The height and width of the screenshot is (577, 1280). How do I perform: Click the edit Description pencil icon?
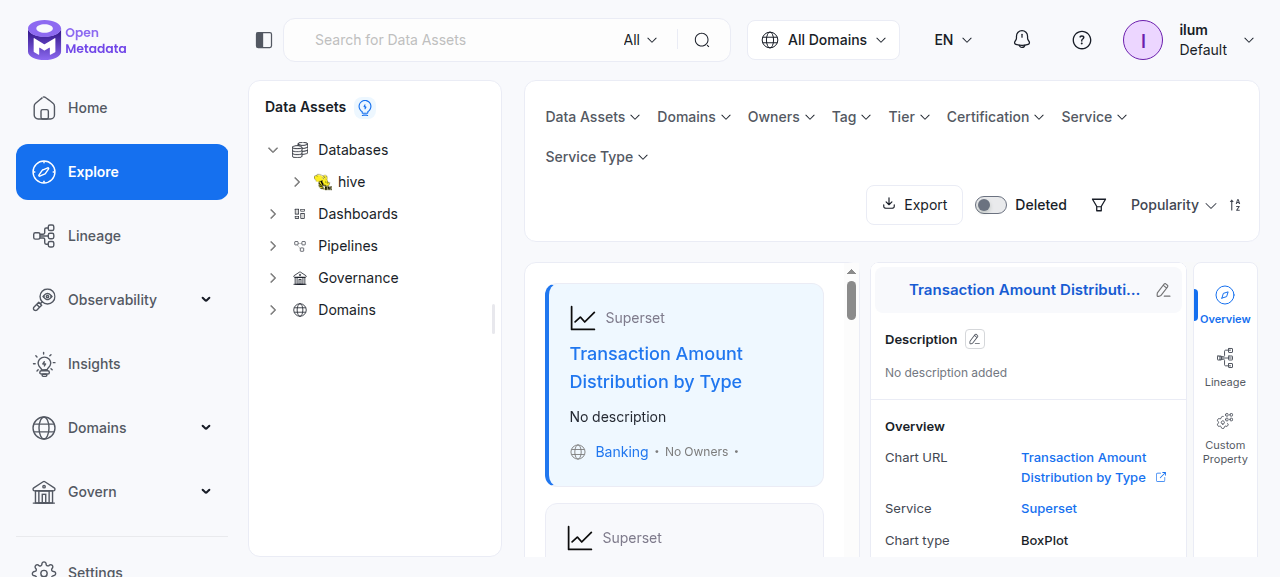click(x=975, y=339)
